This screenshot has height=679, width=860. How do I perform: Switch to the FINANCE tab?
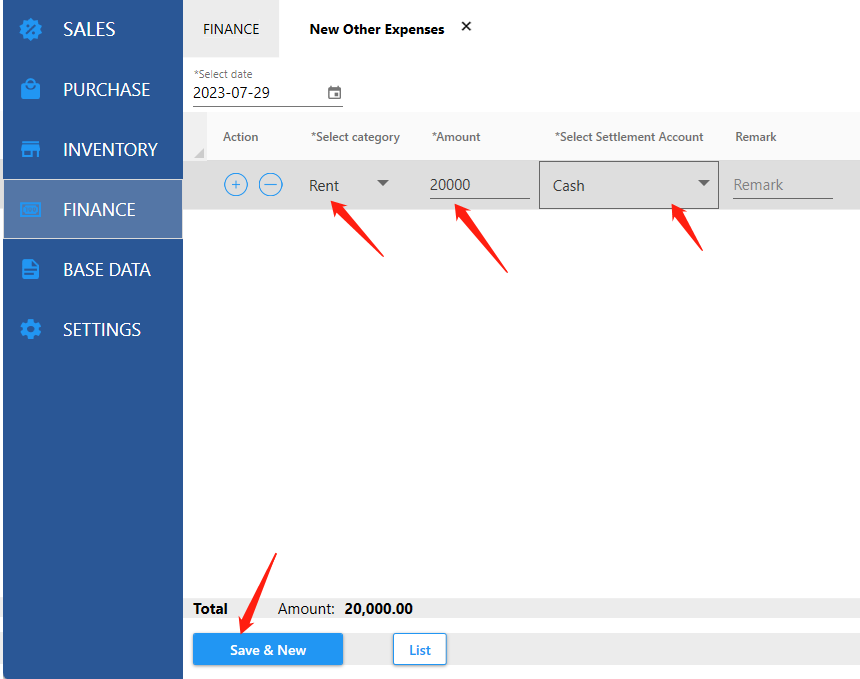point(231,29)
